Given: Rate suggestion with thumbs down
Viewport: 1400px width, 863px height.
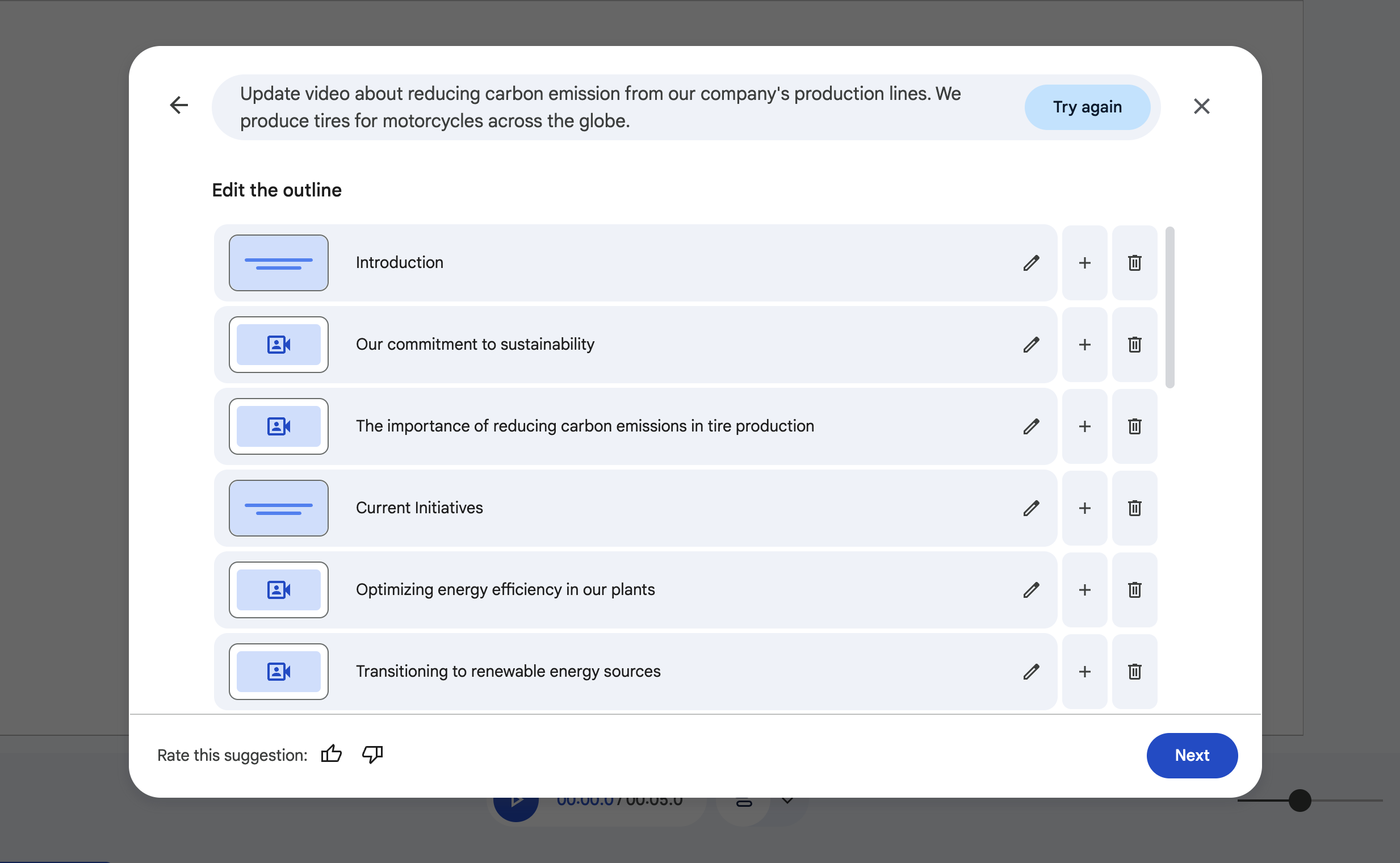Looking at the screenshot, I should point(372,755).
